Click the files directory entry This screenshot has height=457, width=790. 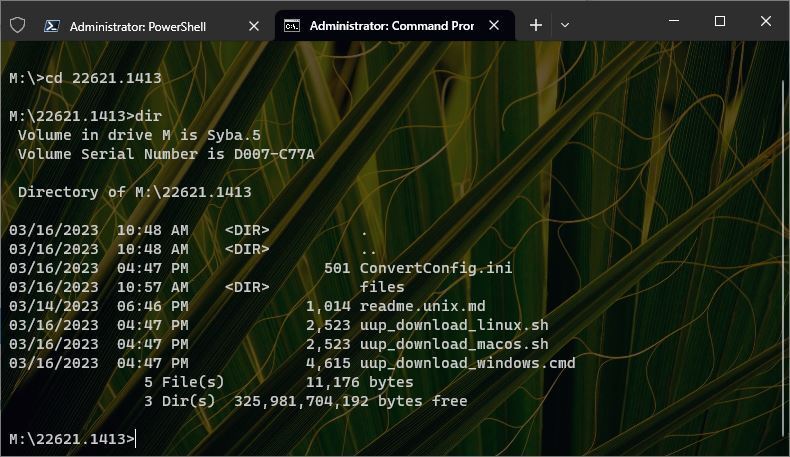(382, 287)
